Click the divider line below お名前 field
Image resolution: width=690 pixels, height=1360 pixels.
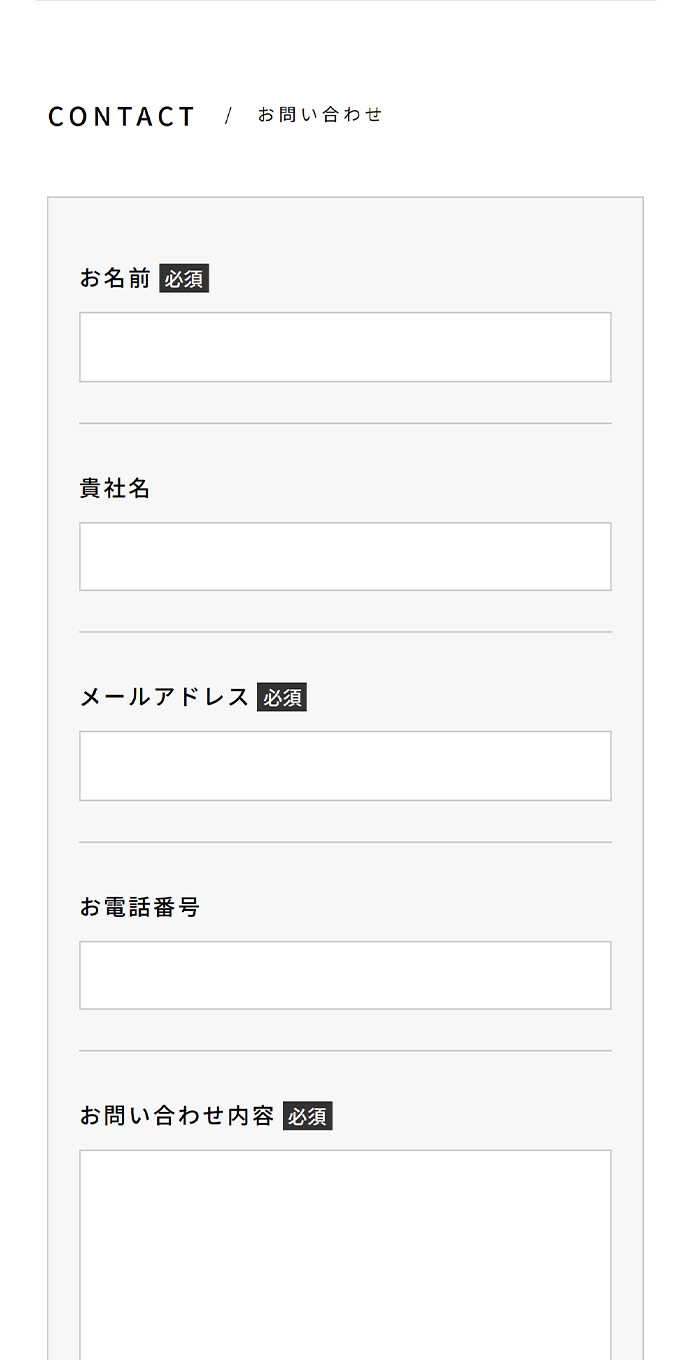(345, 423)
